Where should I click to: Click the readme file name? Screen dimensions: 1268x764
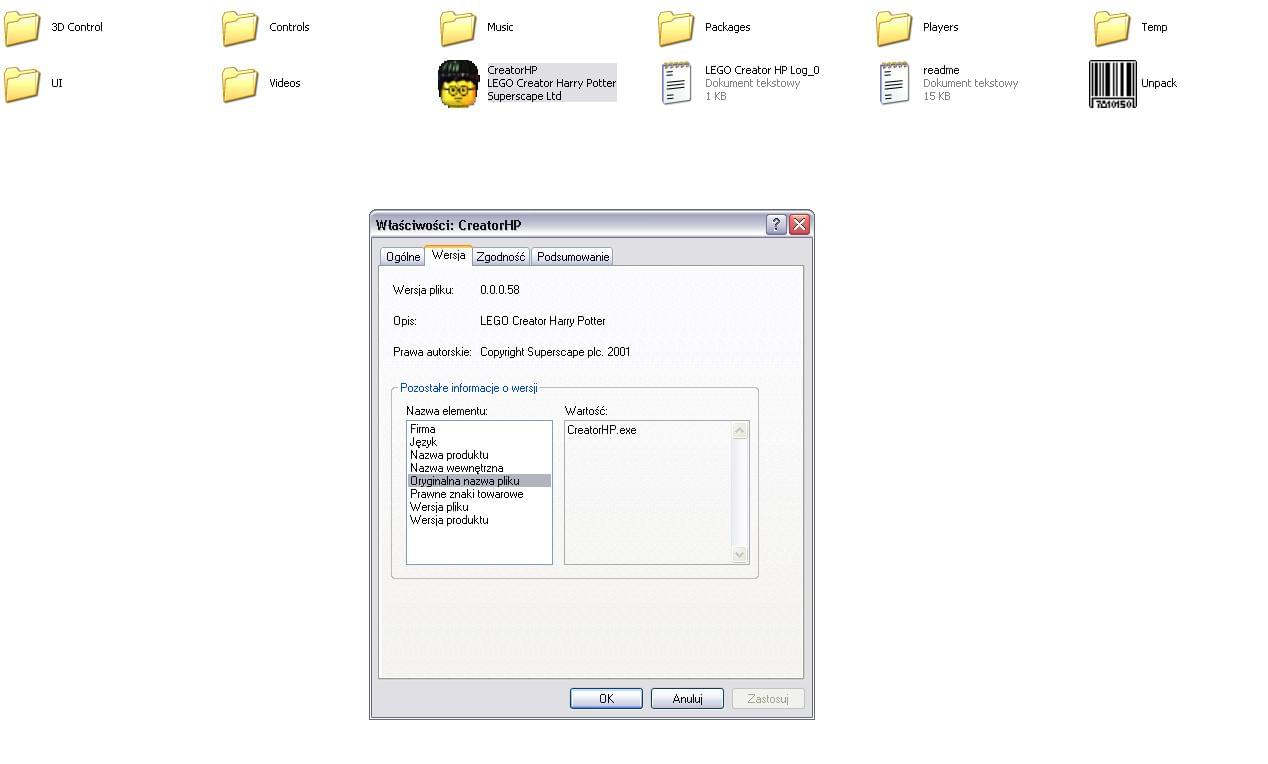click(941, 70)
